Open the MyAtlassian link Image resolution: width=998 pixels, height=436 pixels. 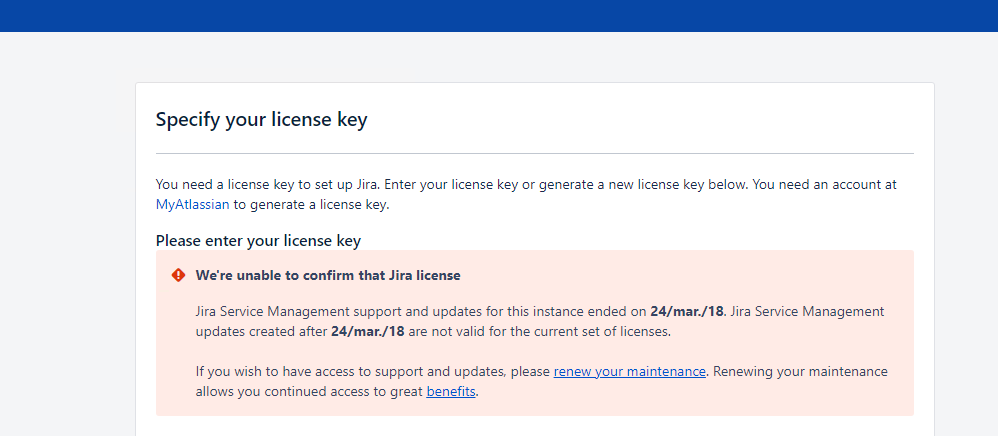tap(192, 205)
